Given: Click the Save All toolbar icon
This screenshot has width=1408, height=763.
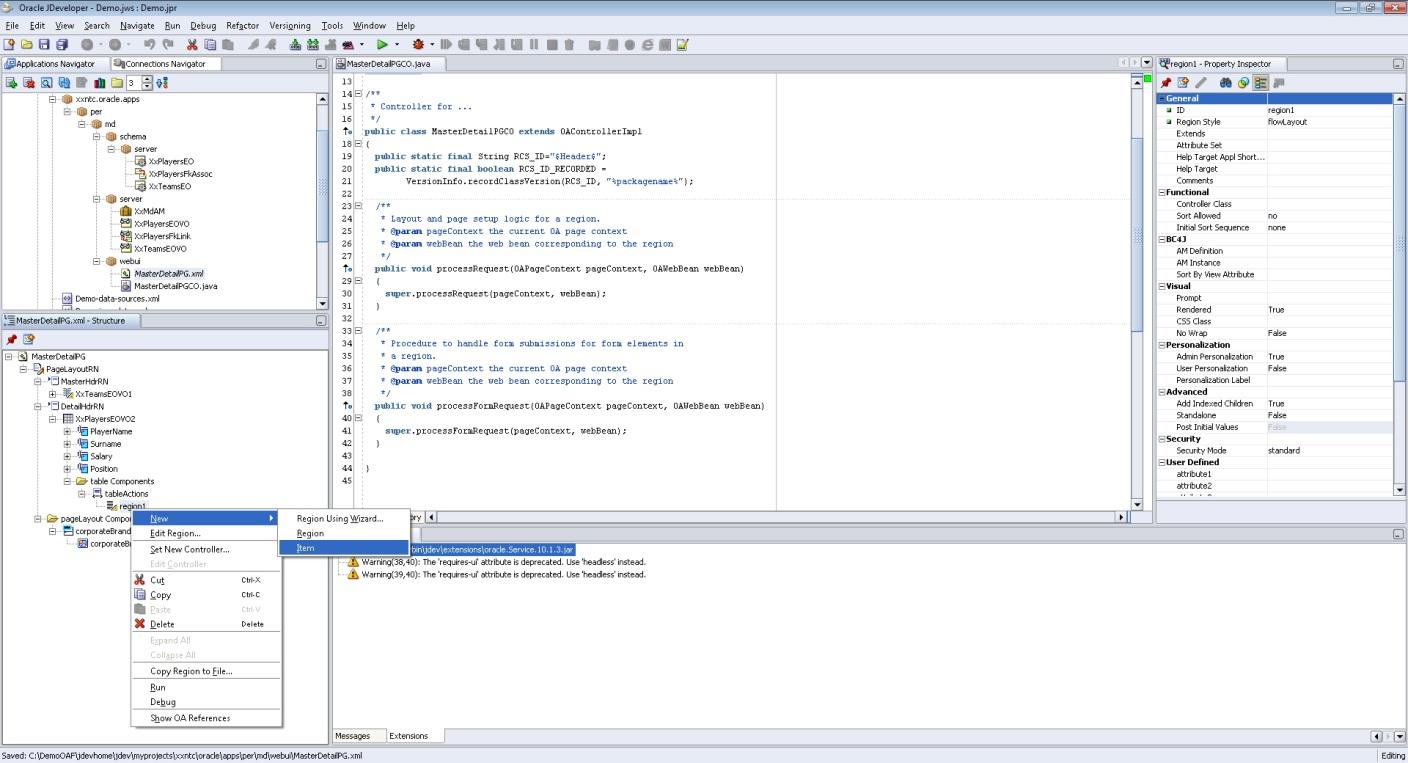Looking at the screenshot, I should click(62, 44).
